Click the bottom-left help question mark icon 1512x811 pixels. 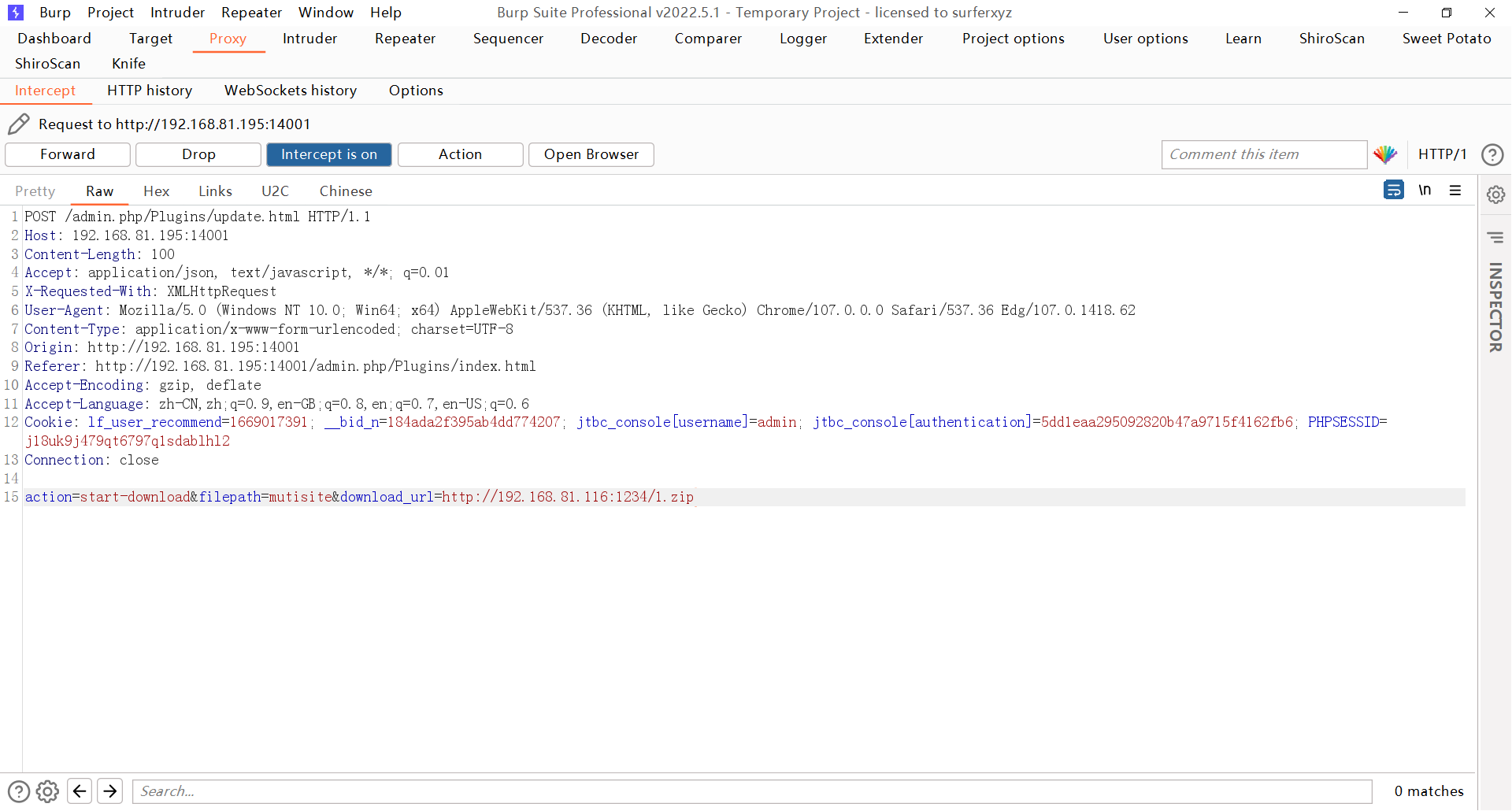point(19,791)
